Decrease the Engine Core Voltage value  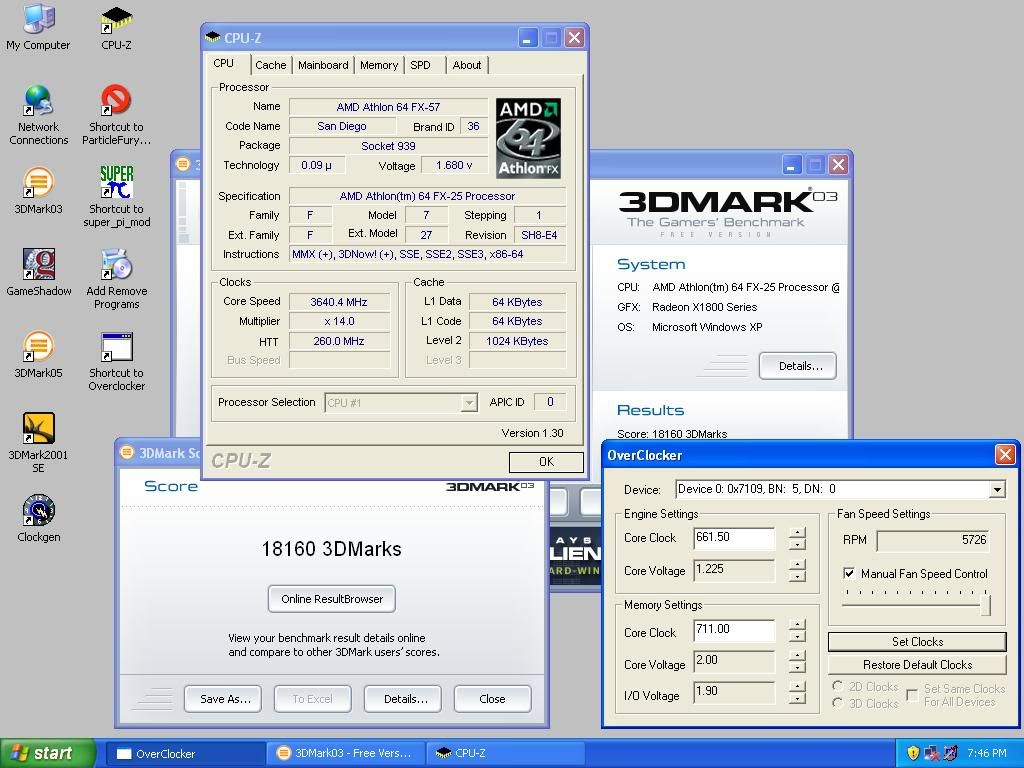pyautogui.click(x=797, y=576)
